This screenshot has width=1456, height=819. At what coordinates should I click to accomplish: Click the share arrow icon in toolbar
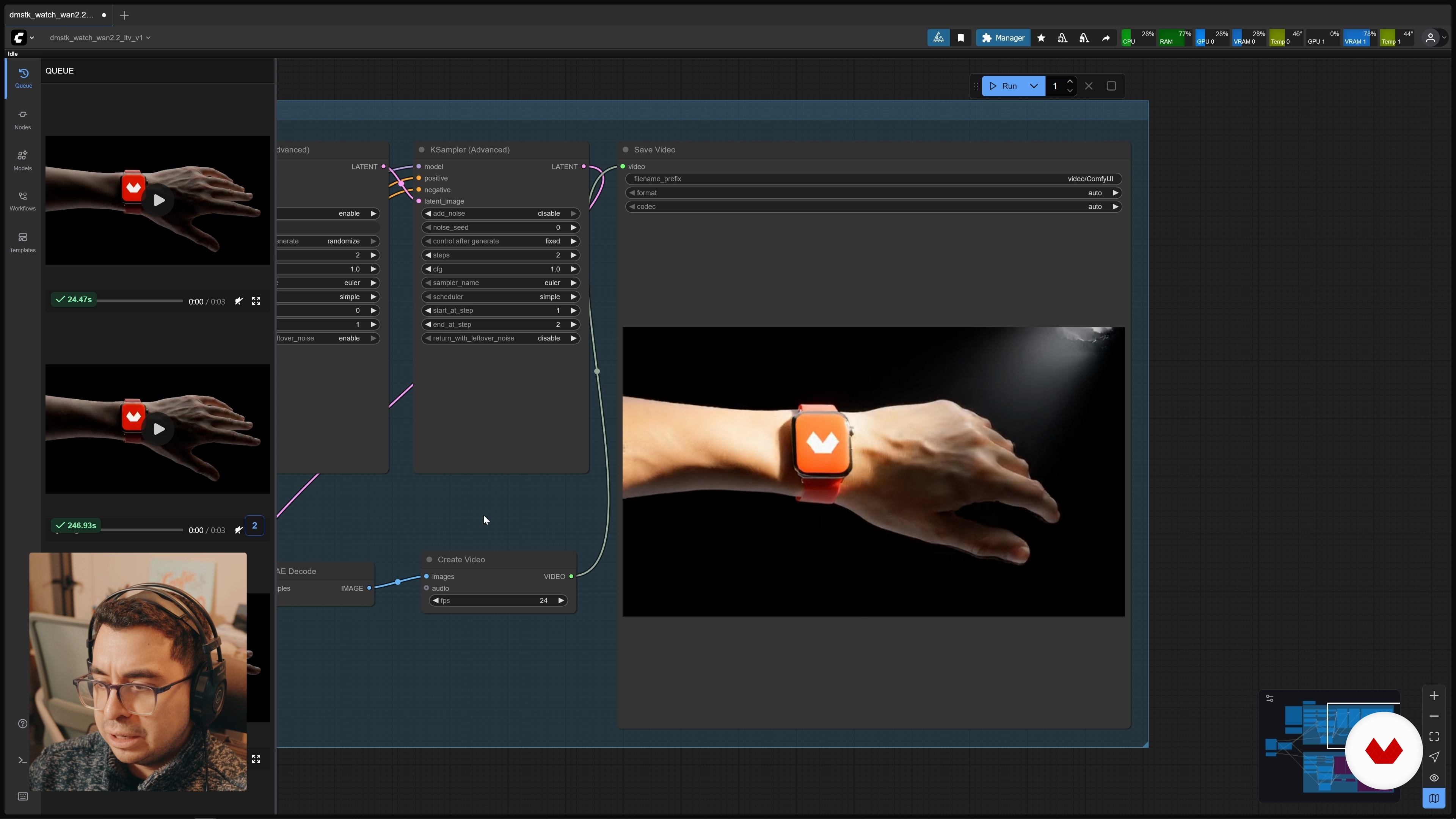pos(1106,38)
